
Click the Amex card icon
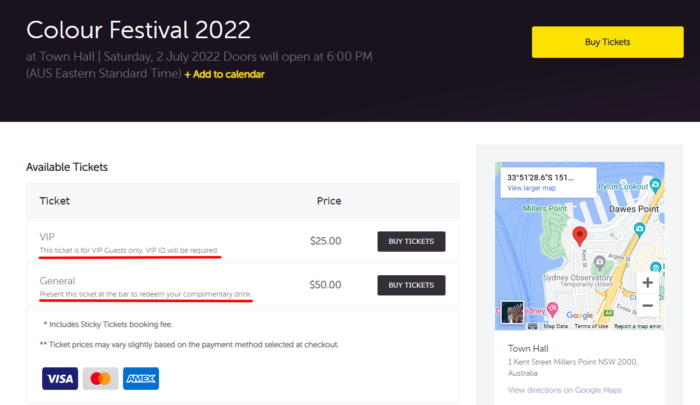(x=141, y=379)
